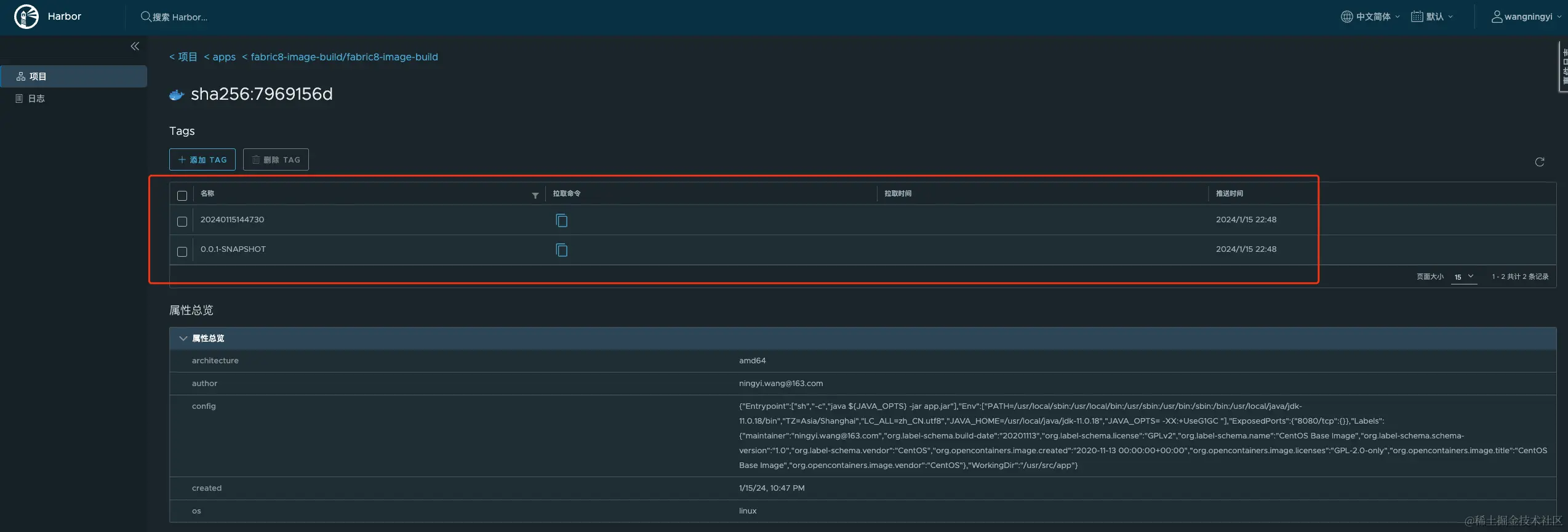The width and height of the screenshot is (1568, 532).
Task: Click the globe language icon
Action: point(1347,17)
